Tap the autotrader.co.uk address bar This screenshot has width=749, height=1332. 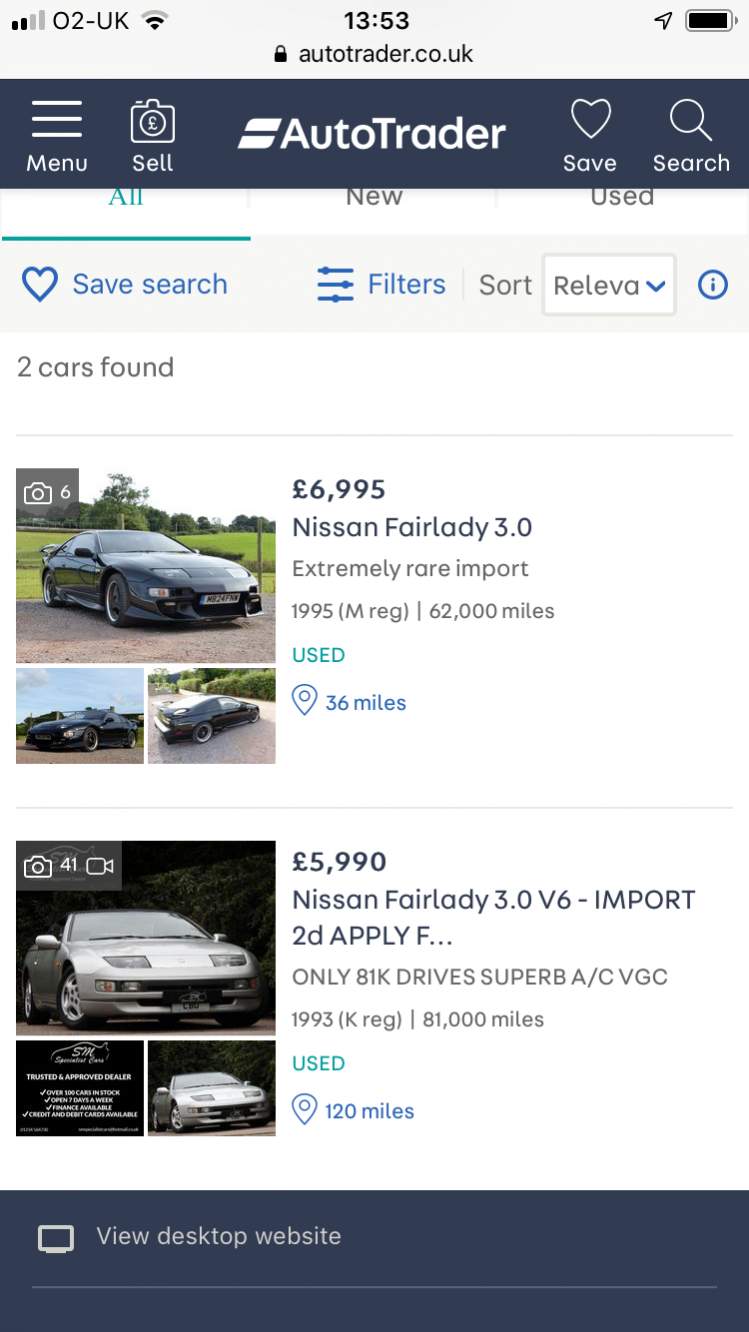click(x=374, y=54)
